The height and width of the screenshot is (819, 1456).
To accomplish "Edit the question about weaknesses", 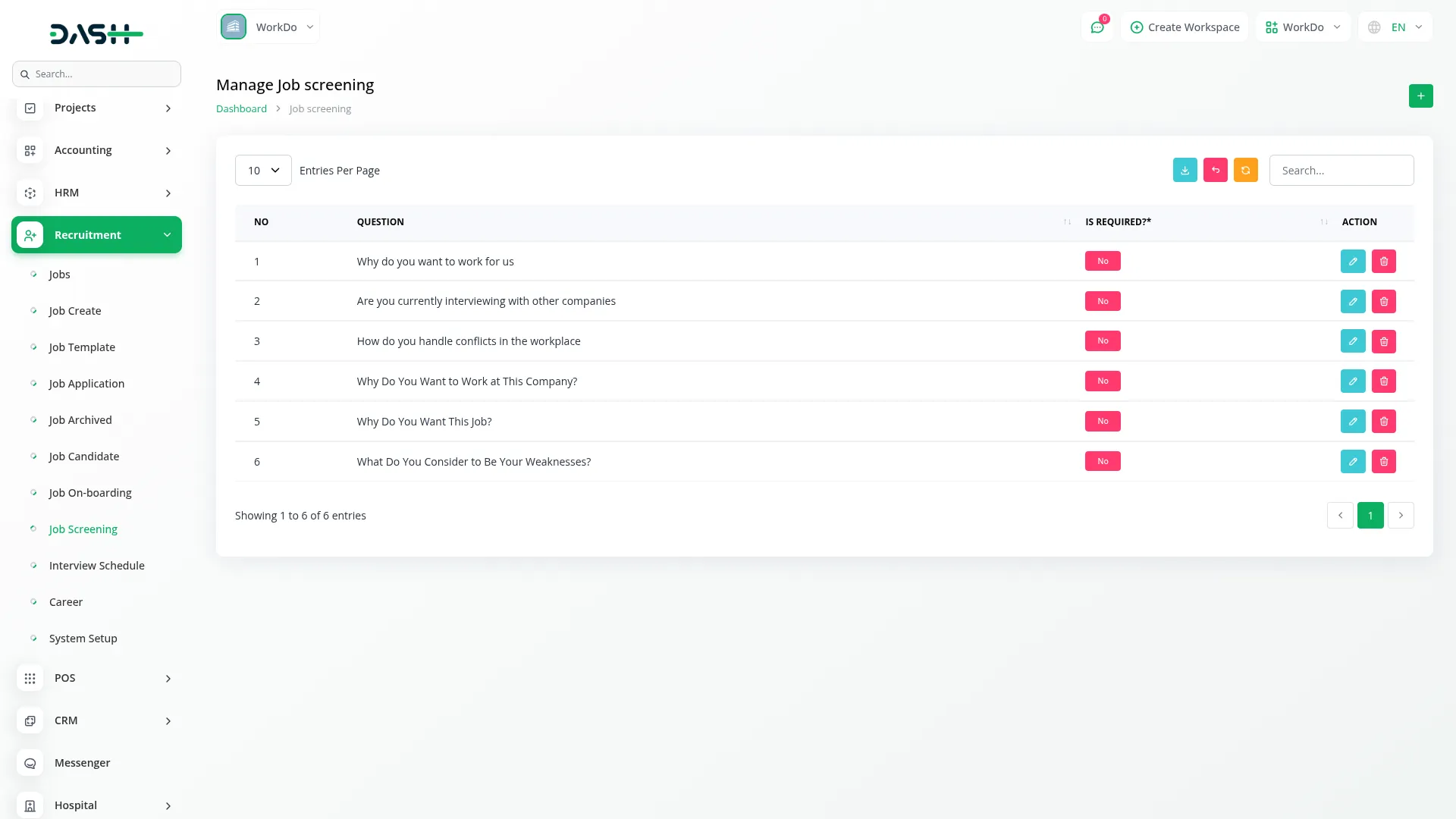I will [x=1352, y=462].
